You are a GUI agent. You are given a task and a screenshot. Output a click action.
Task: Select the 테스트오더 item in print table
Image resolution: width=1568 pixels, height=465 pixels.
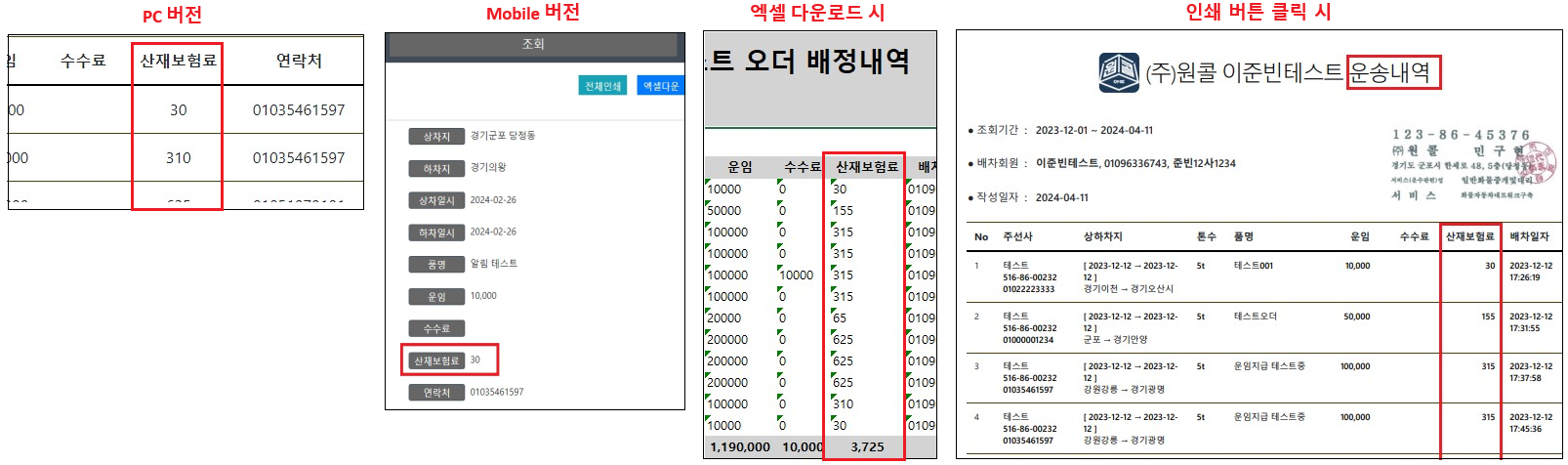[x=1255, y=317]
